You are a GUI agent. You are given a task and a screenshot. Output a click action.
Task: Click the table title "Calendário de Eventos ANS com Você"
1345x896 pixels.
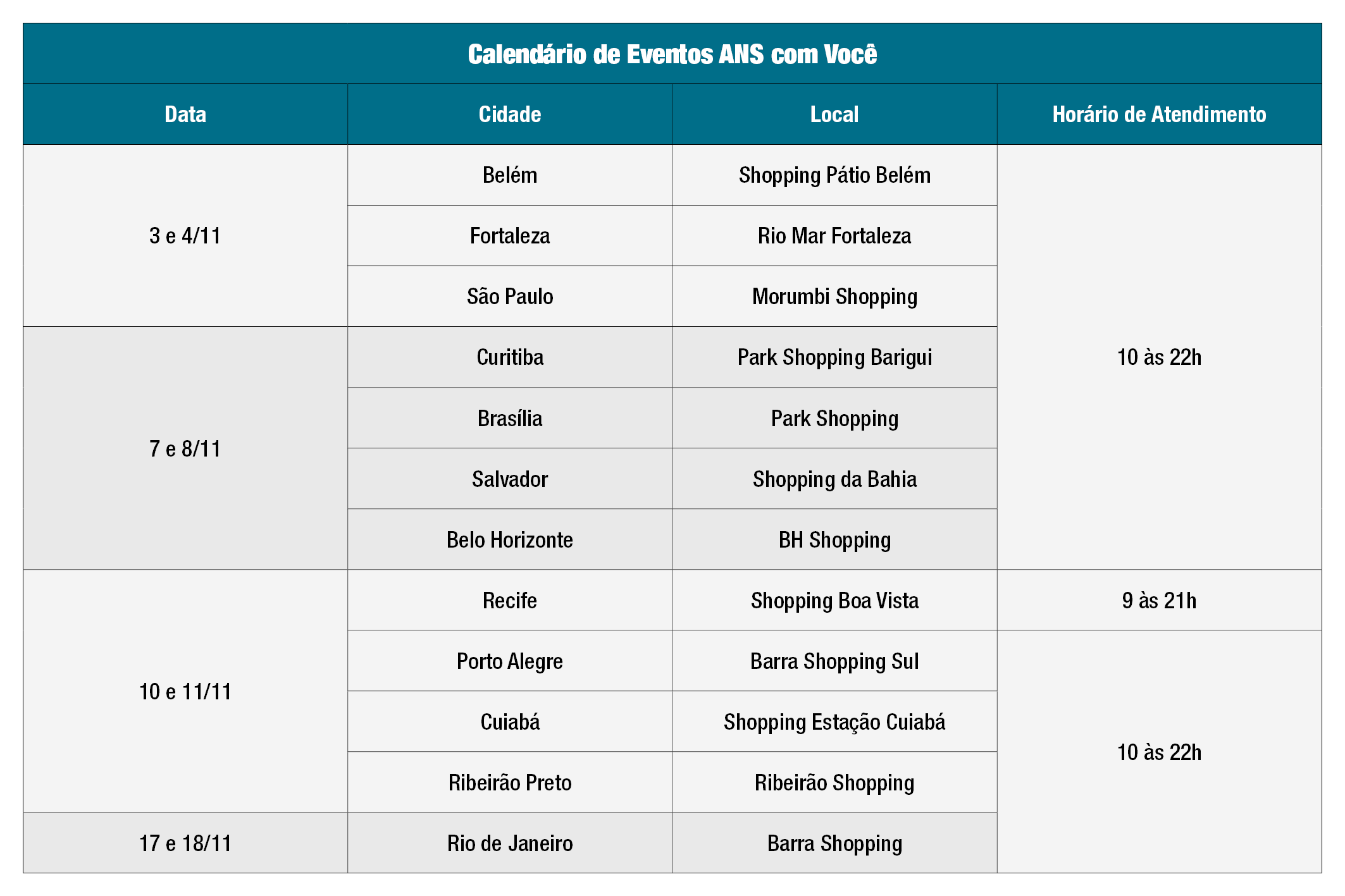tap(672, 54)
